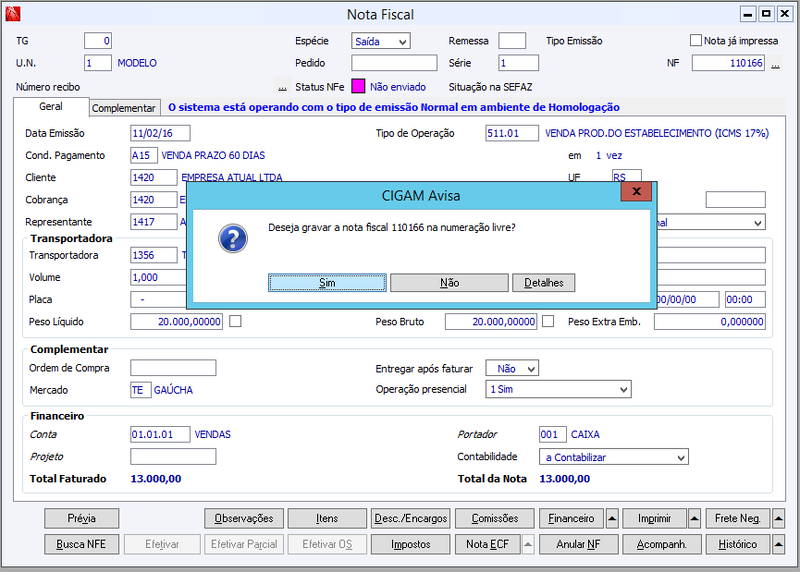Image resolution: width=800 pixels, height=572 pixels.
Task: Open the Espécie dropdown showing Saída
Action: (381, 41)
